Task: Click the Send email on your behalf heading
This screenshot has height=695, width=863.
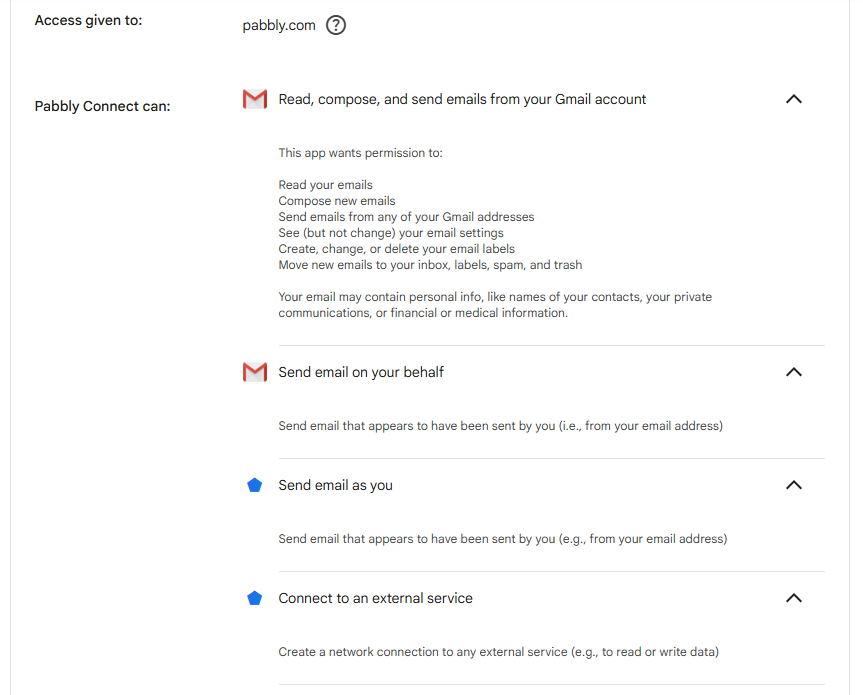Action: 361,372
